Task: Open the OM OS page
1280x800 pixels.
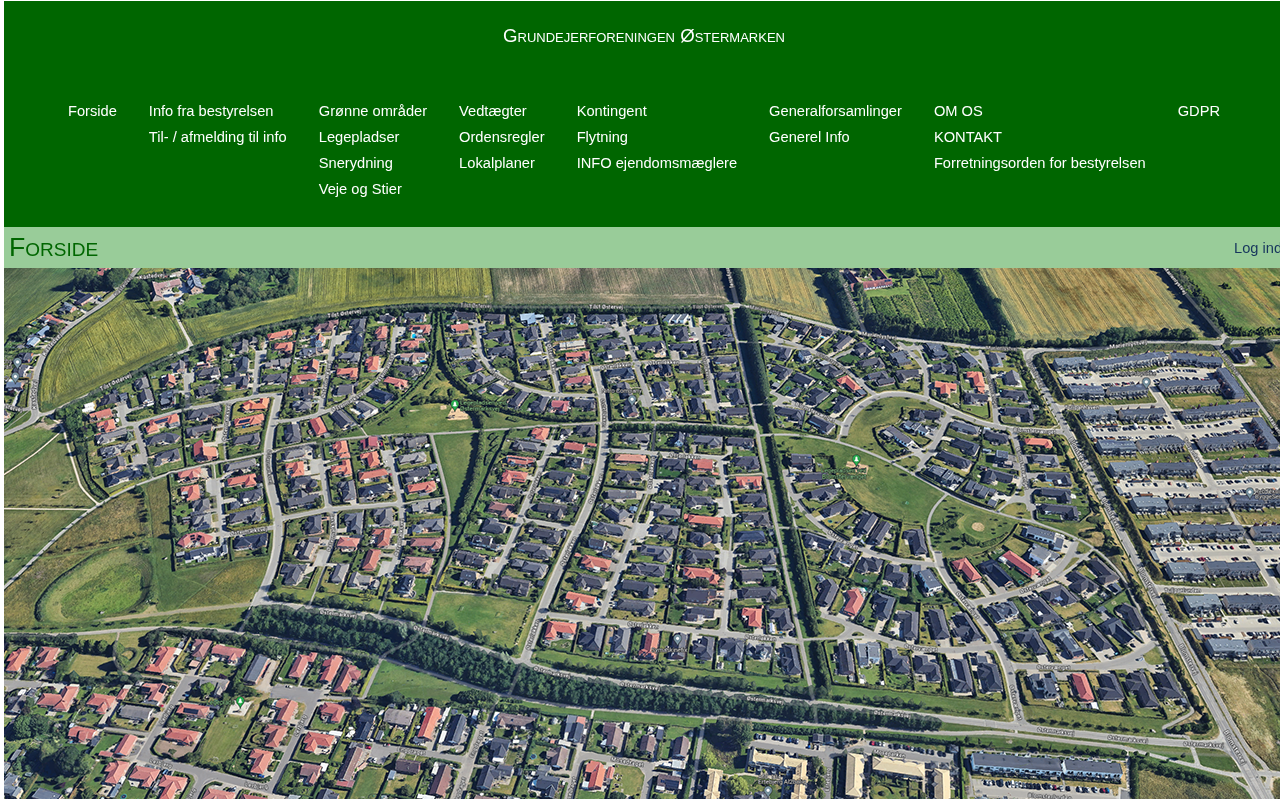Action: tap(958, 111)
